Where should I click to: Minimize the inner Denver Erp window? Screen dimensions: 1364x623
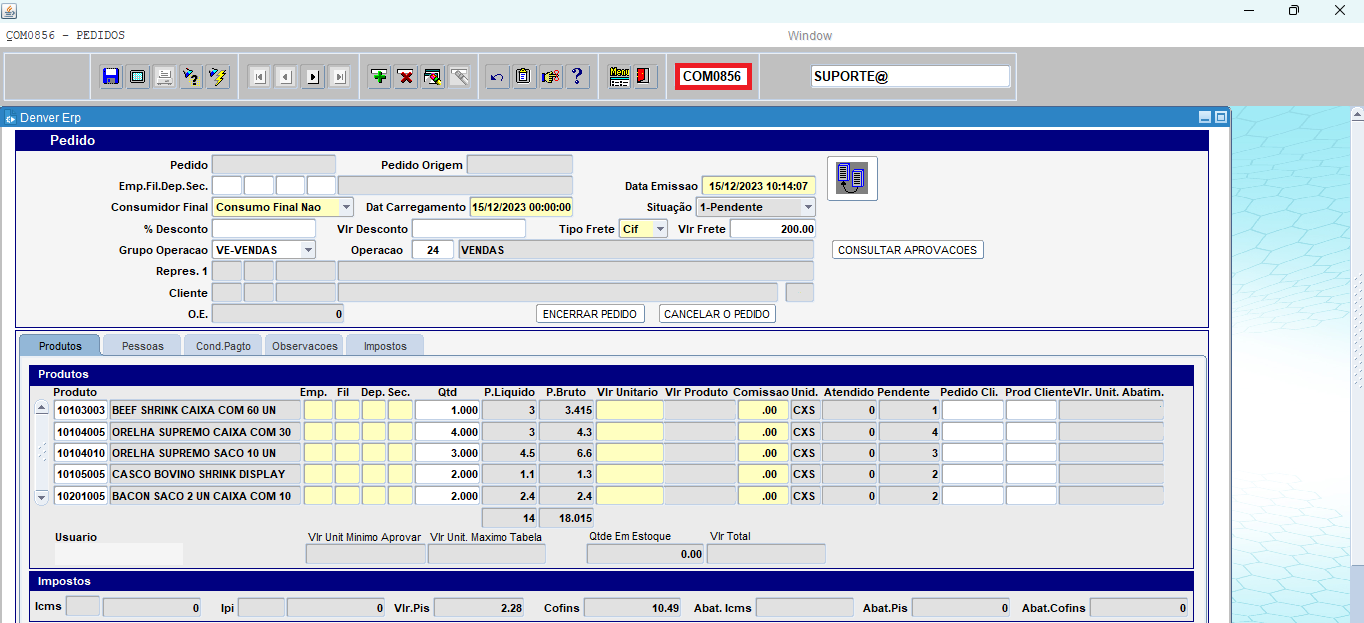[x=1205, y=117]
